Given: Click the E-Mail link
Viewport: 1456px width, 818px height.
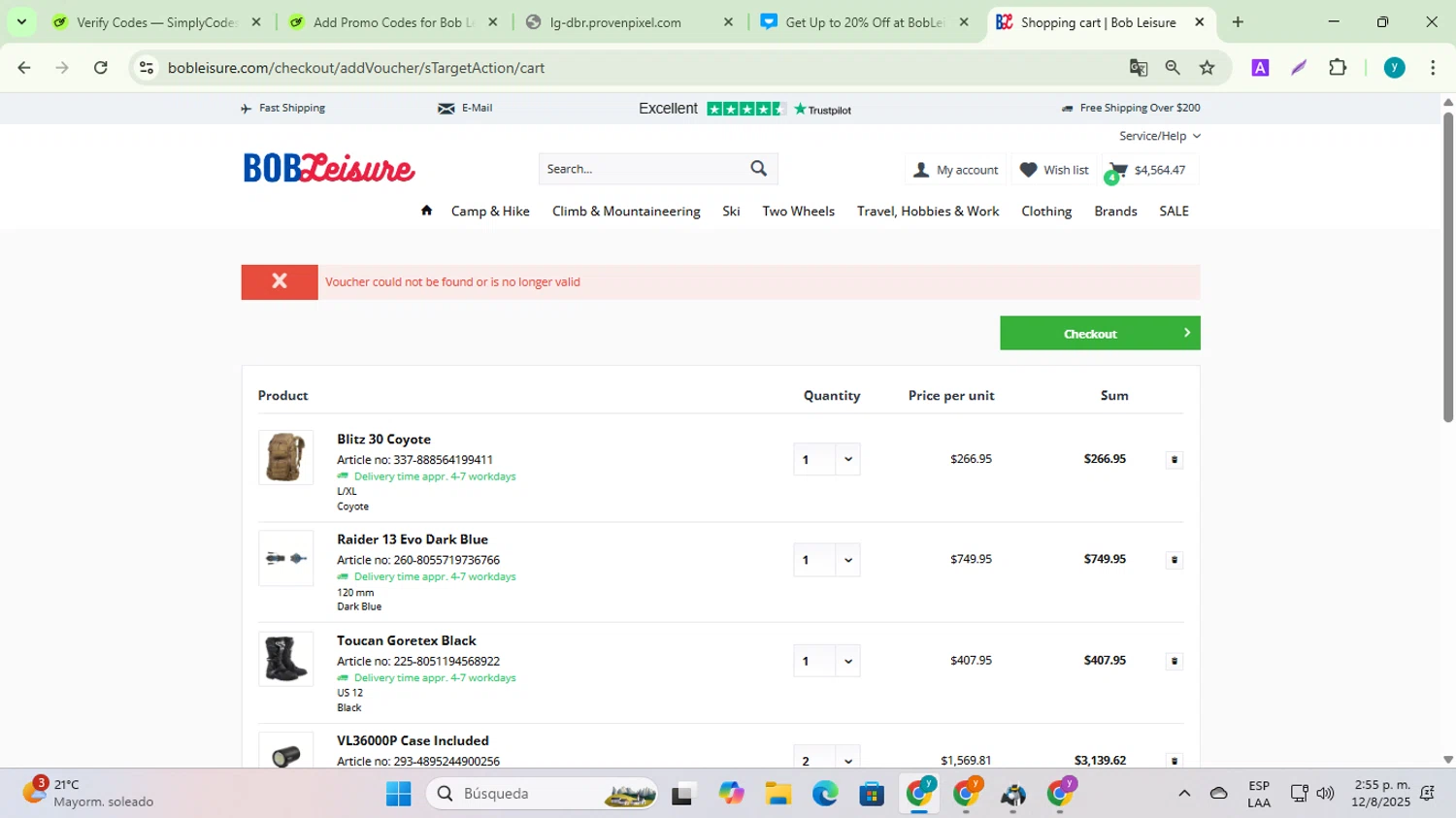Looking at the screenshot, I should point(466,108).
